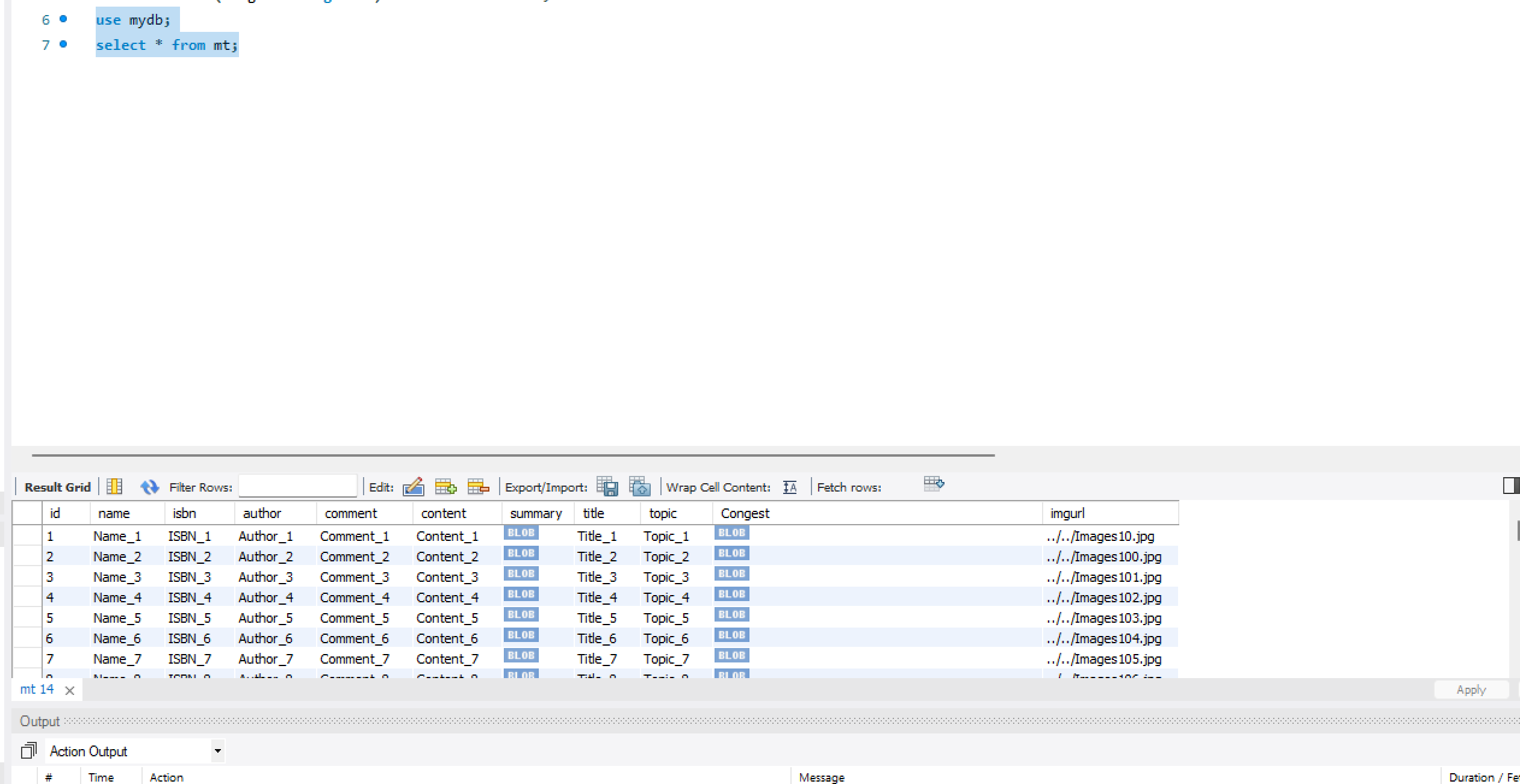
Task: Insert a new row into the table
Action: (445, 486)
